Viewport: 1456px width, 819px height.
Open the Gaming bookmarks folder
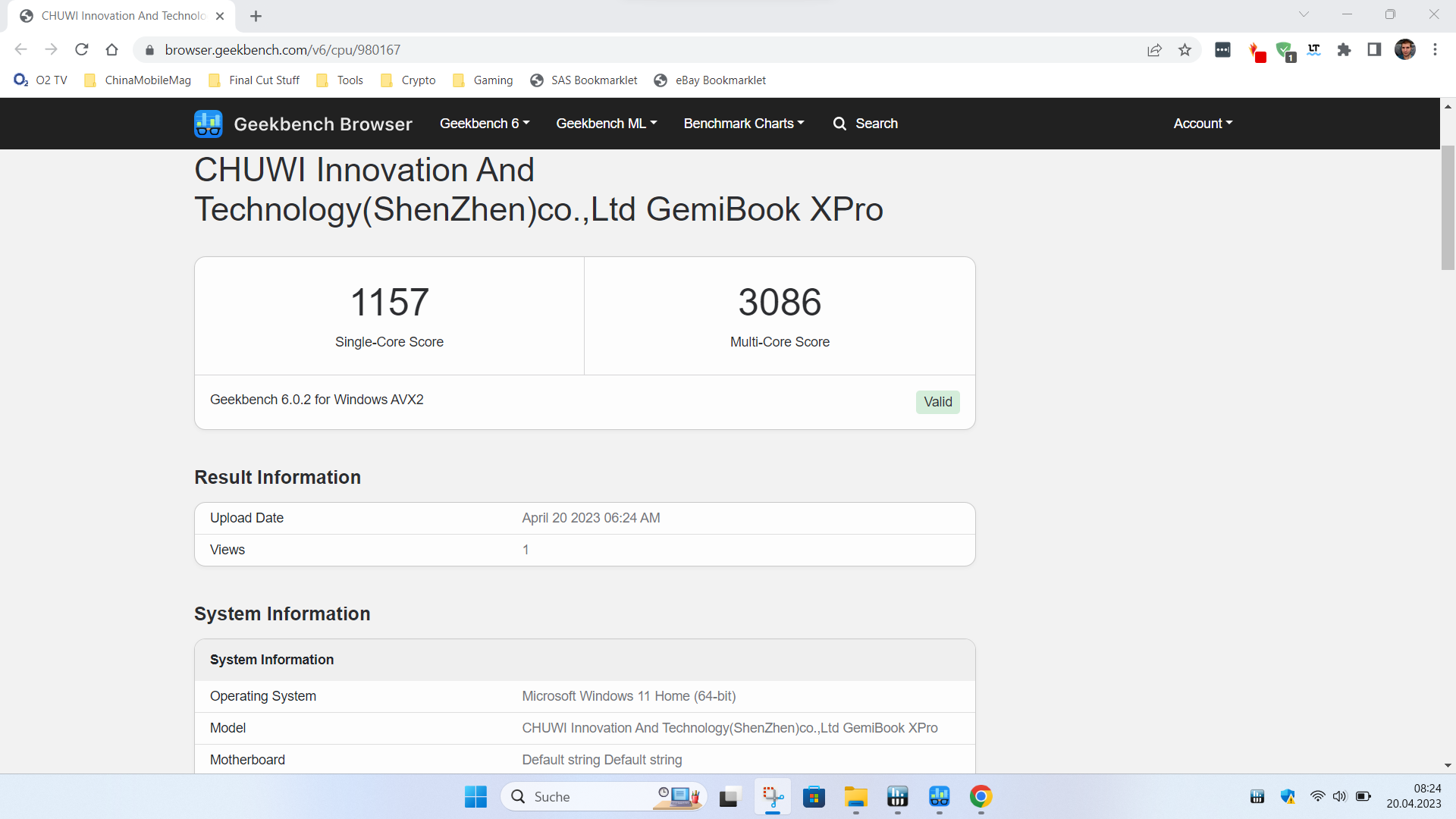(483, 80)
